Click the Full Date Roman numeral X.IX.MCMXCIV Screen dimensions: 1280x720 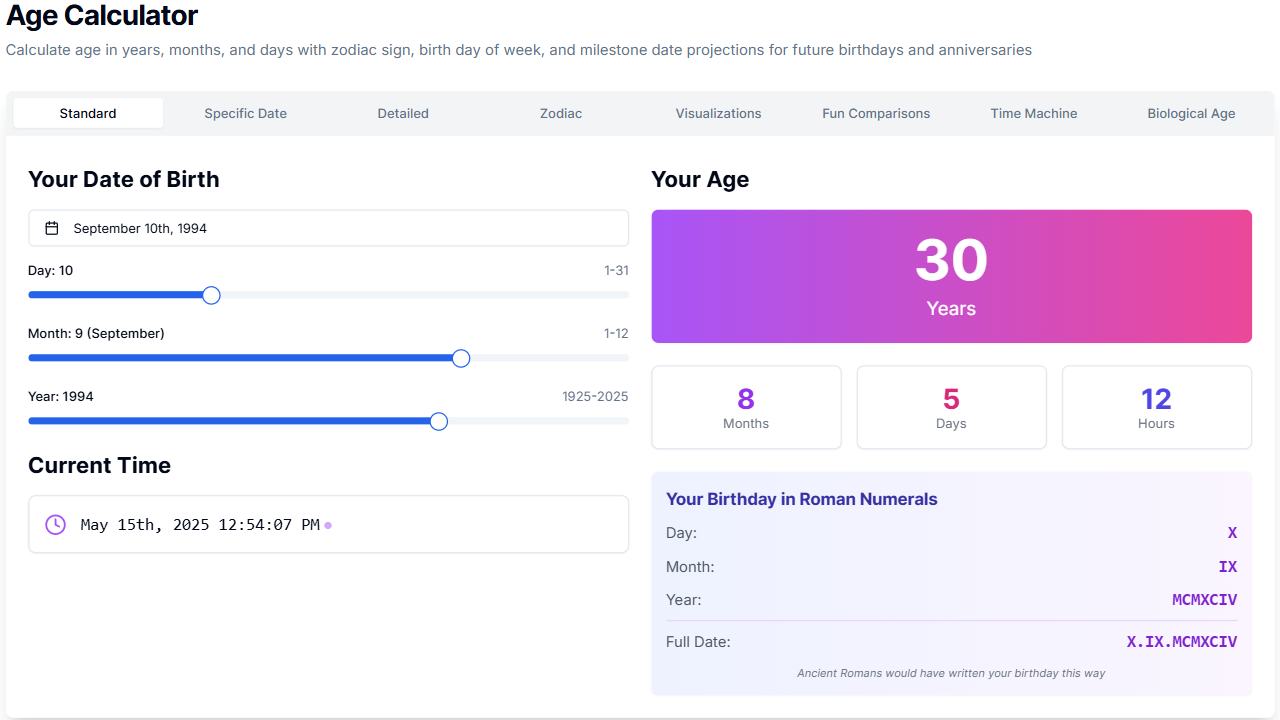pos(1182,641)
